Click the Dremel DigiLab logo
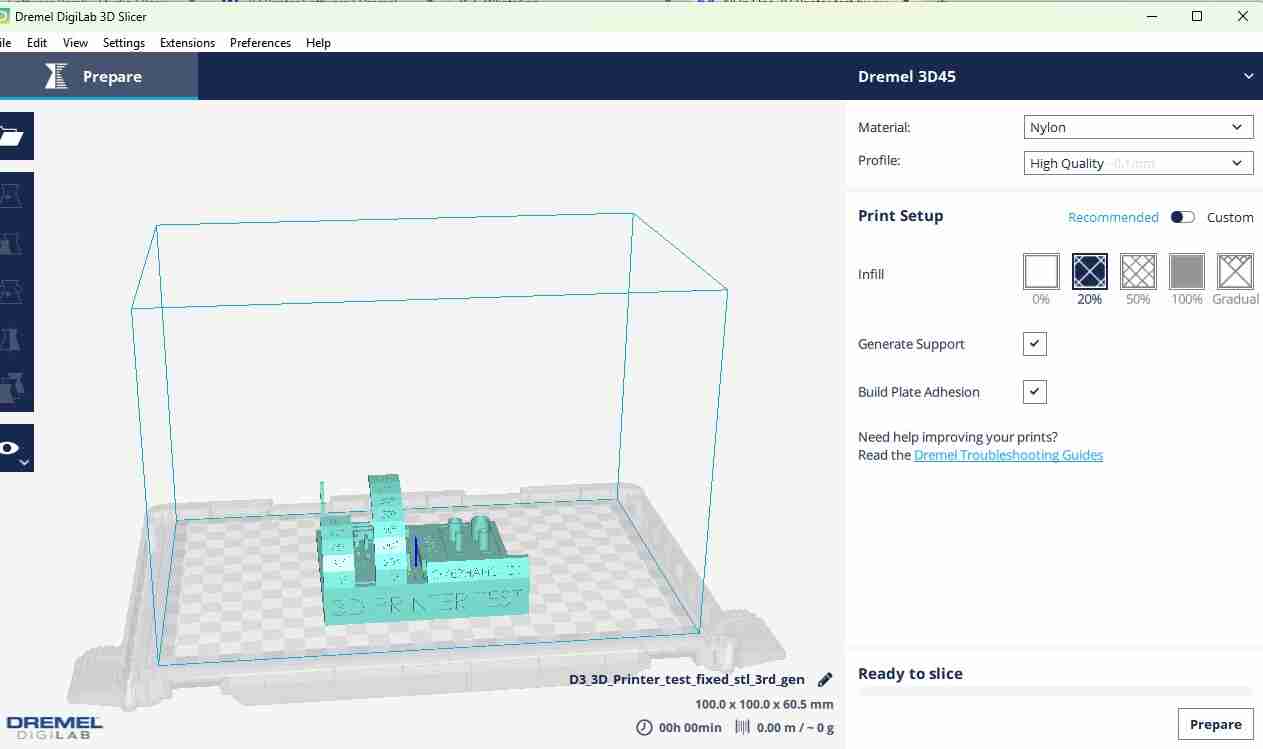Image resolution: width=1263 pixels, height=749 pixels. point(54,727)
